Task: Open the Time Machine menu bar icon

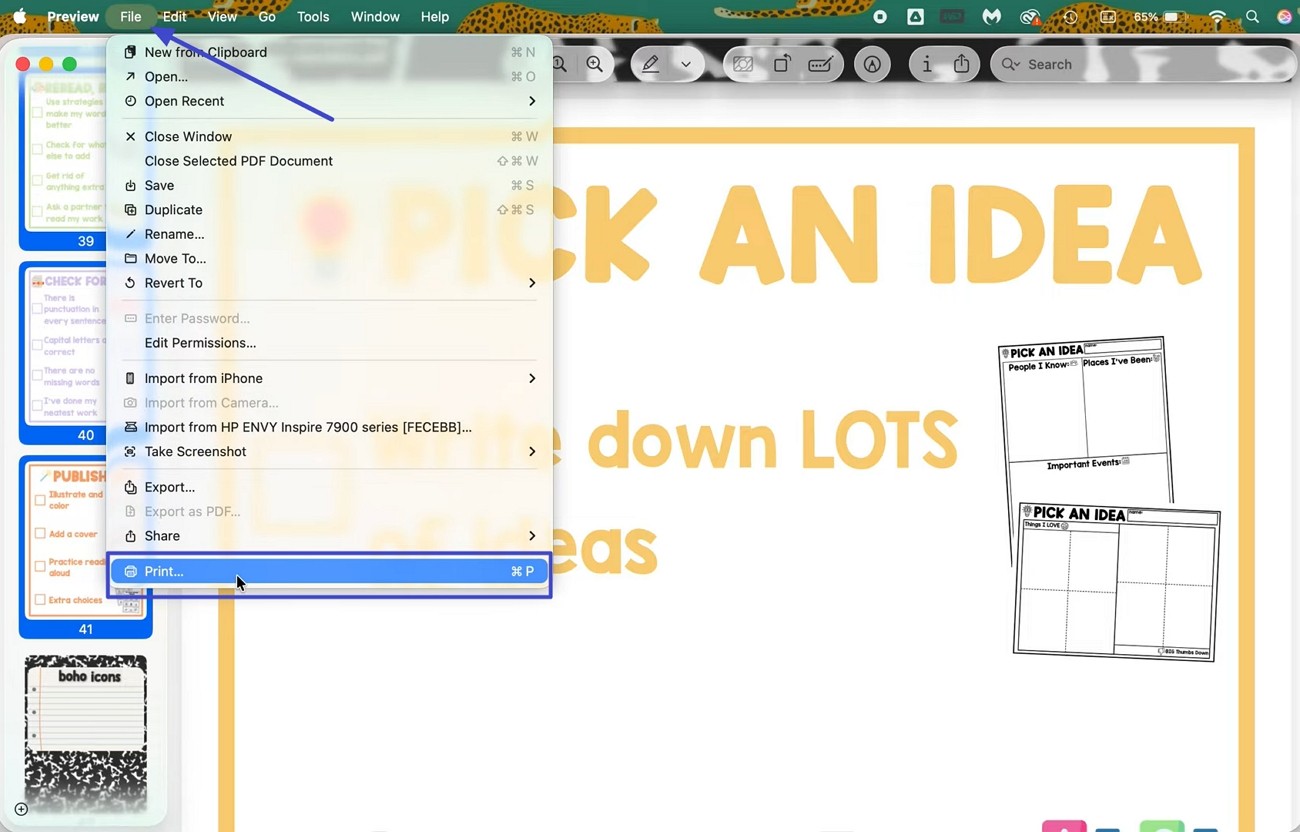Action: click(x=1070, y=17)
